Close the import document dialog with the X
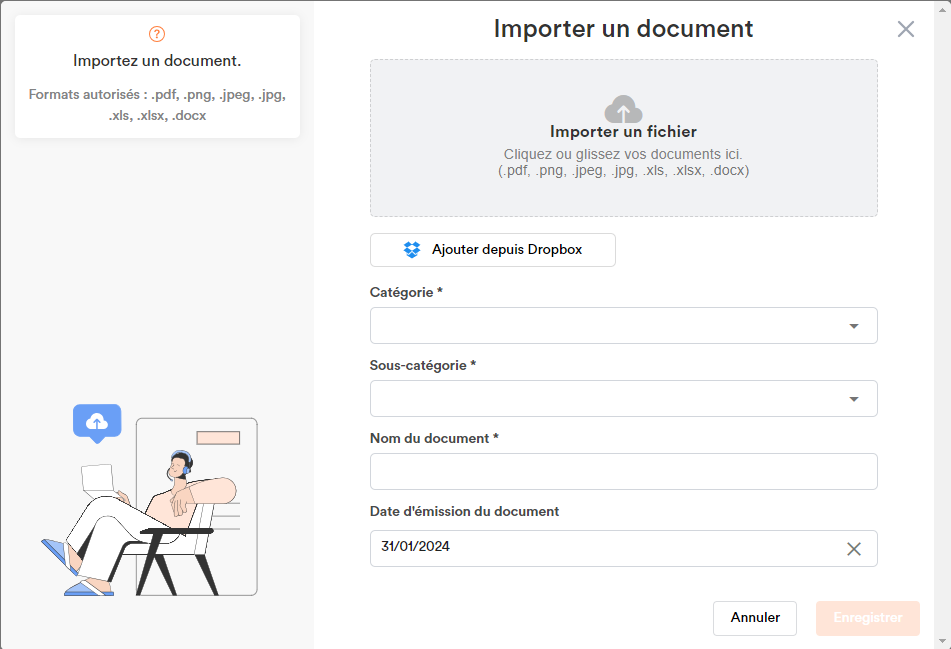The height and width of the screenshot is (649, 951). [906, 29]
